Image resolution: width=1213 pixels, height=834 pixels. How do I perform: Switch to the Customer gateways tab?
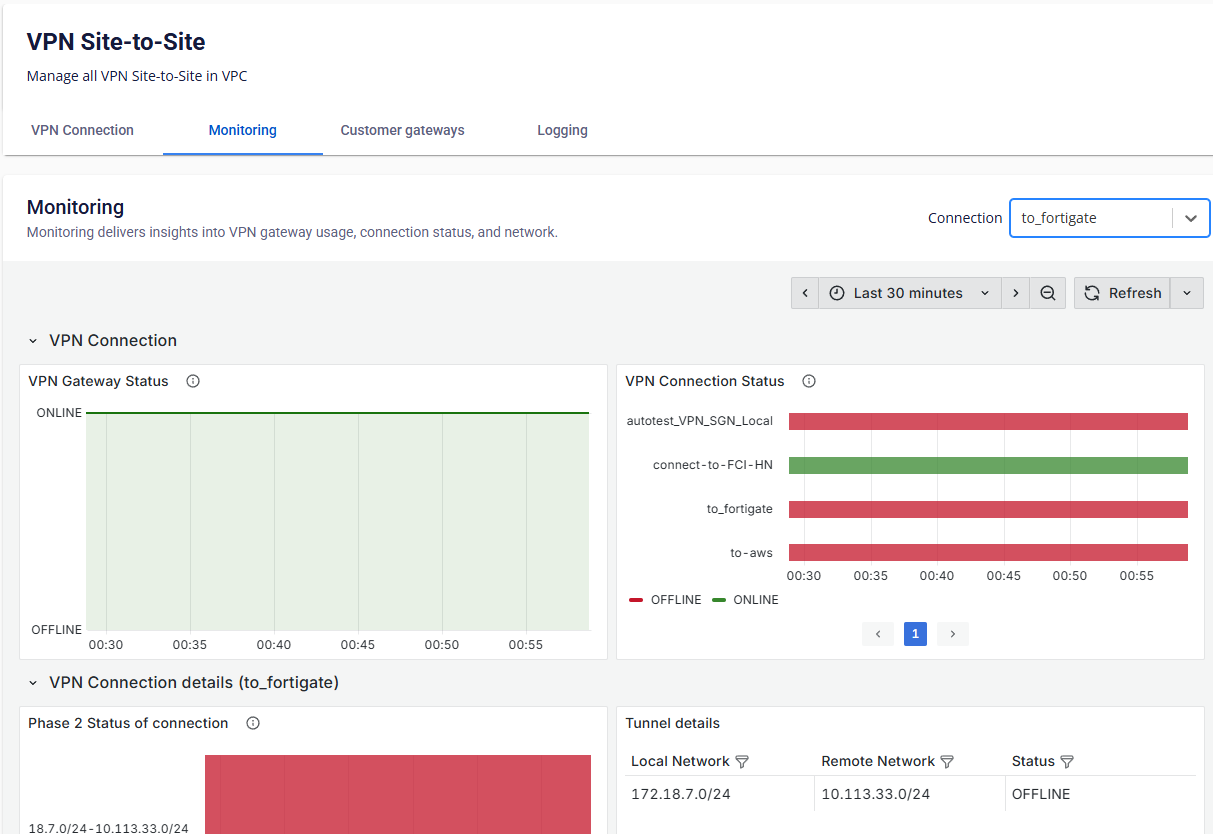point(402,130)
